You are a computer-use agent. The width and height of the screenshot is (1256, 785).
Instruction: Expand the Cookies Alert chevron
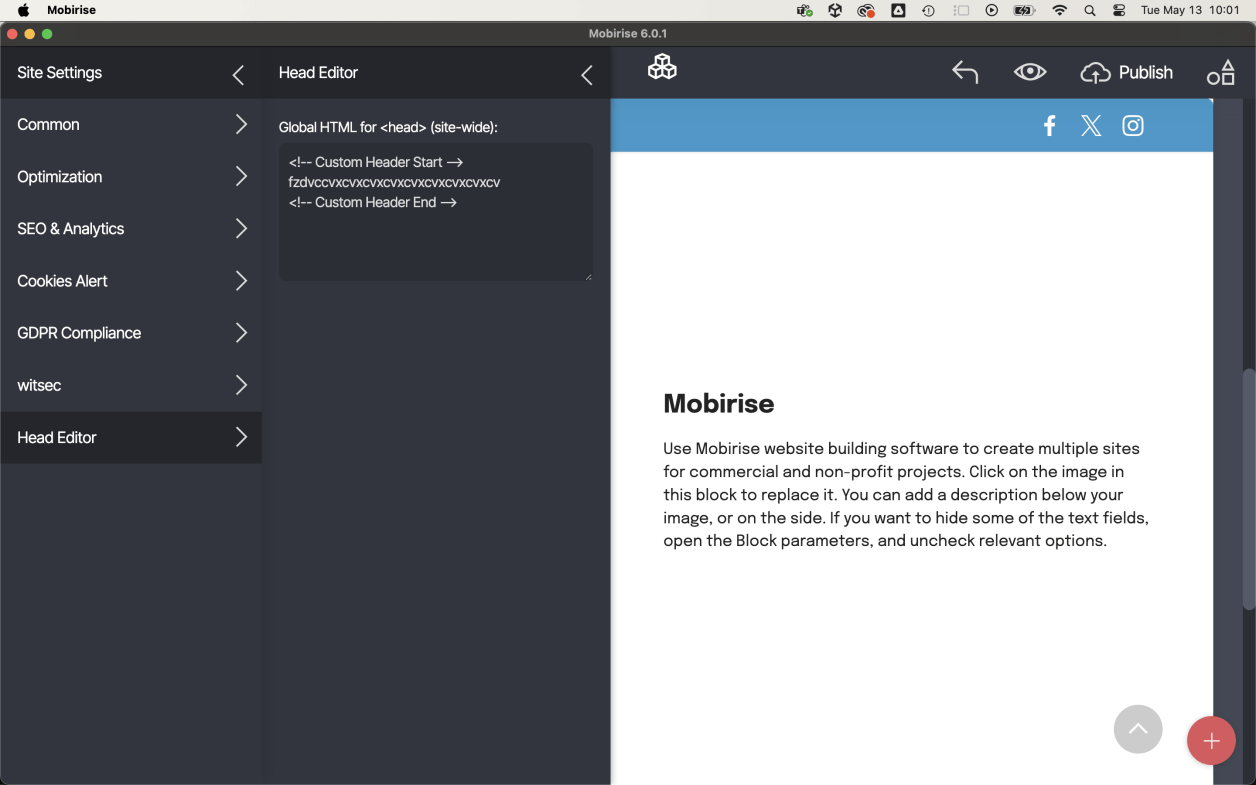pyautogui.click(x=241, y=280)
